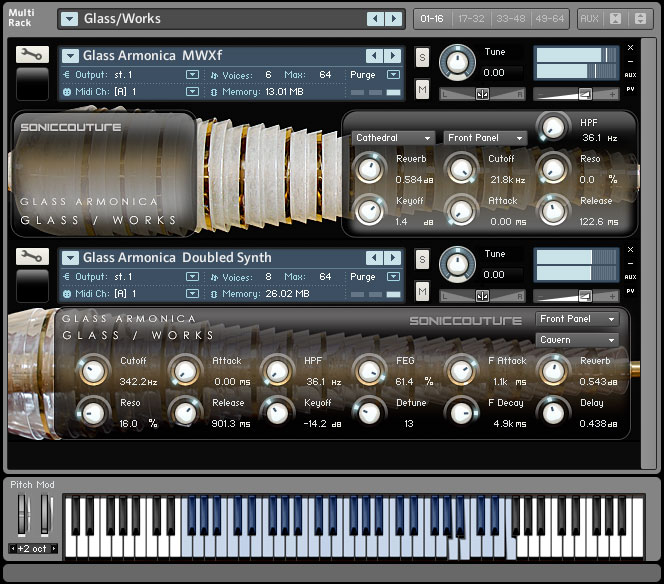This screenshot has width=664, height=584.
Task: Mute the Glass Armonica Doubled Synth instrument
Action: coord(422,291)
